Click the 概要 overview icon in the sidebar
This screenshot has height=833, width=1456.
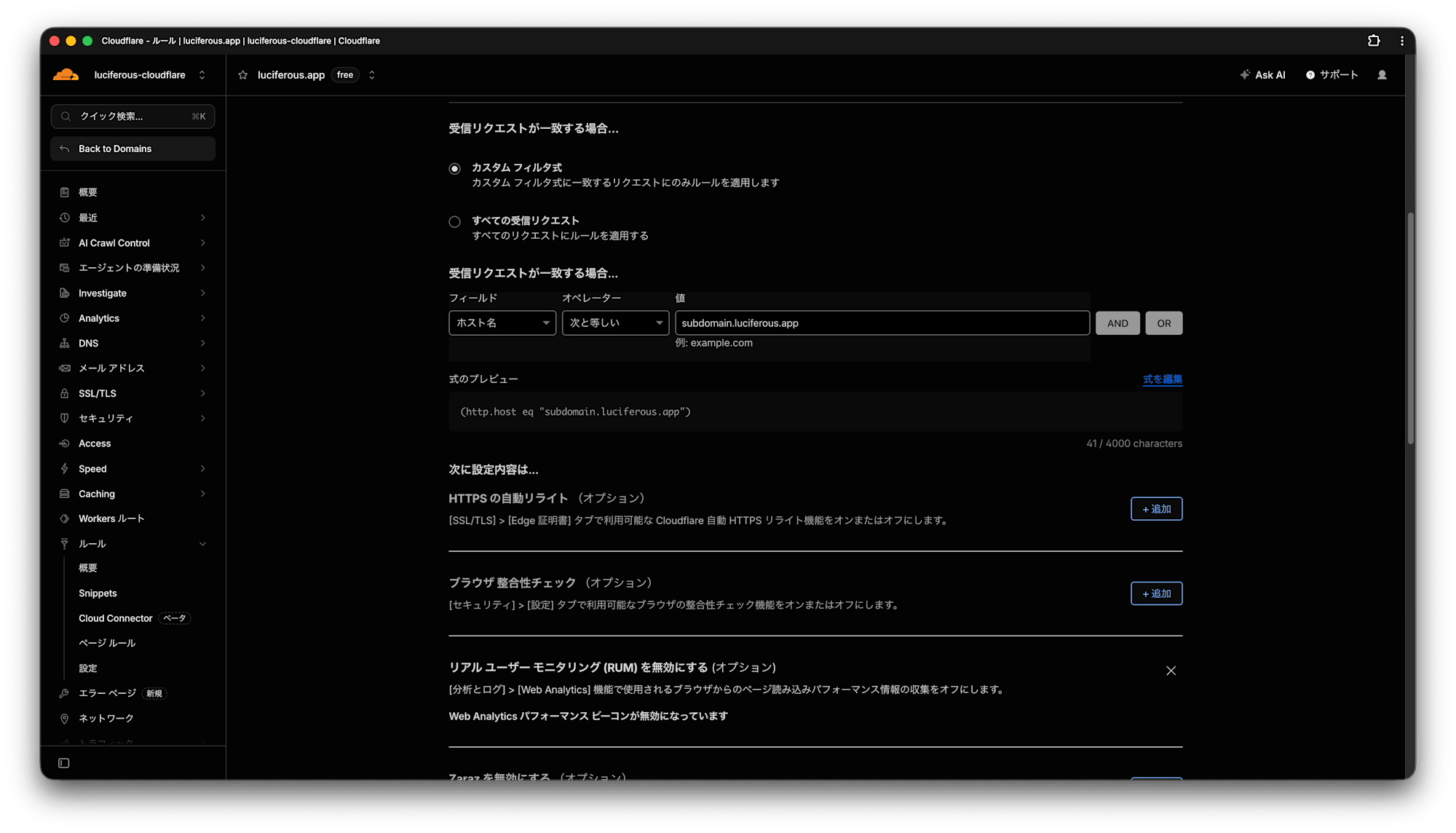coord(65,192)
